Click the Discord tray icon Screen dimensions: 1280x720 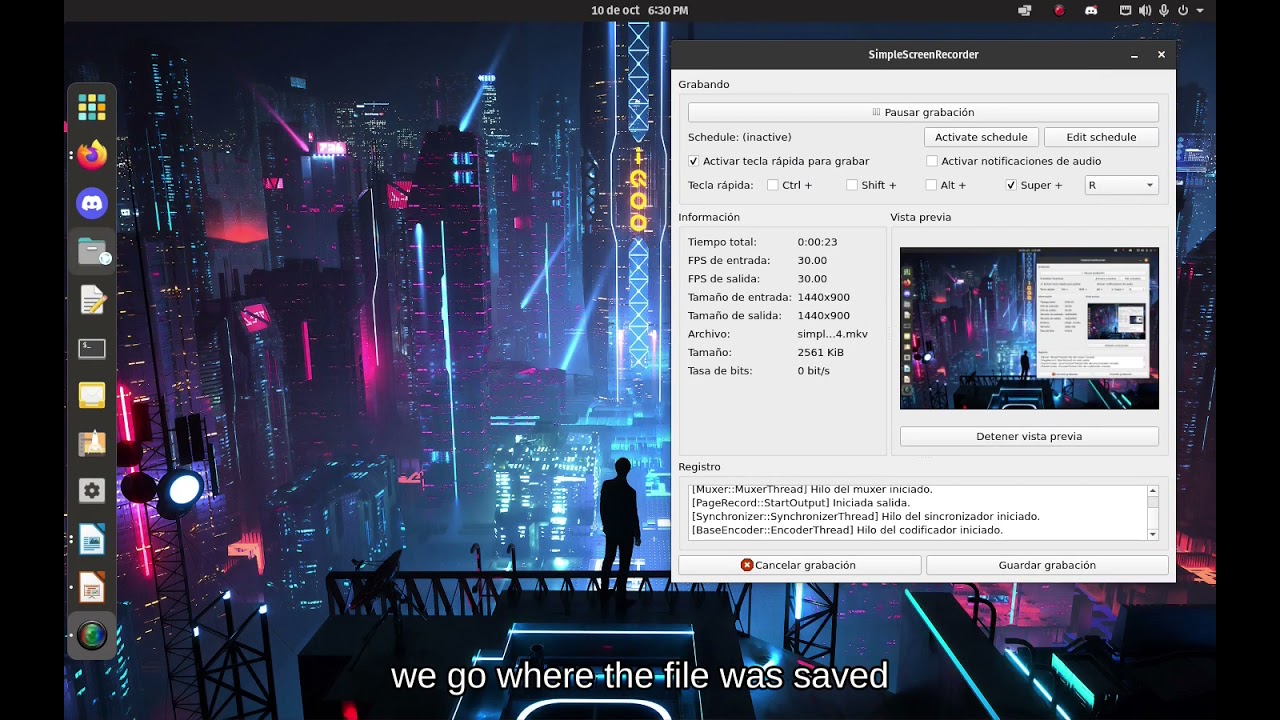click(x=1091, y=10)
